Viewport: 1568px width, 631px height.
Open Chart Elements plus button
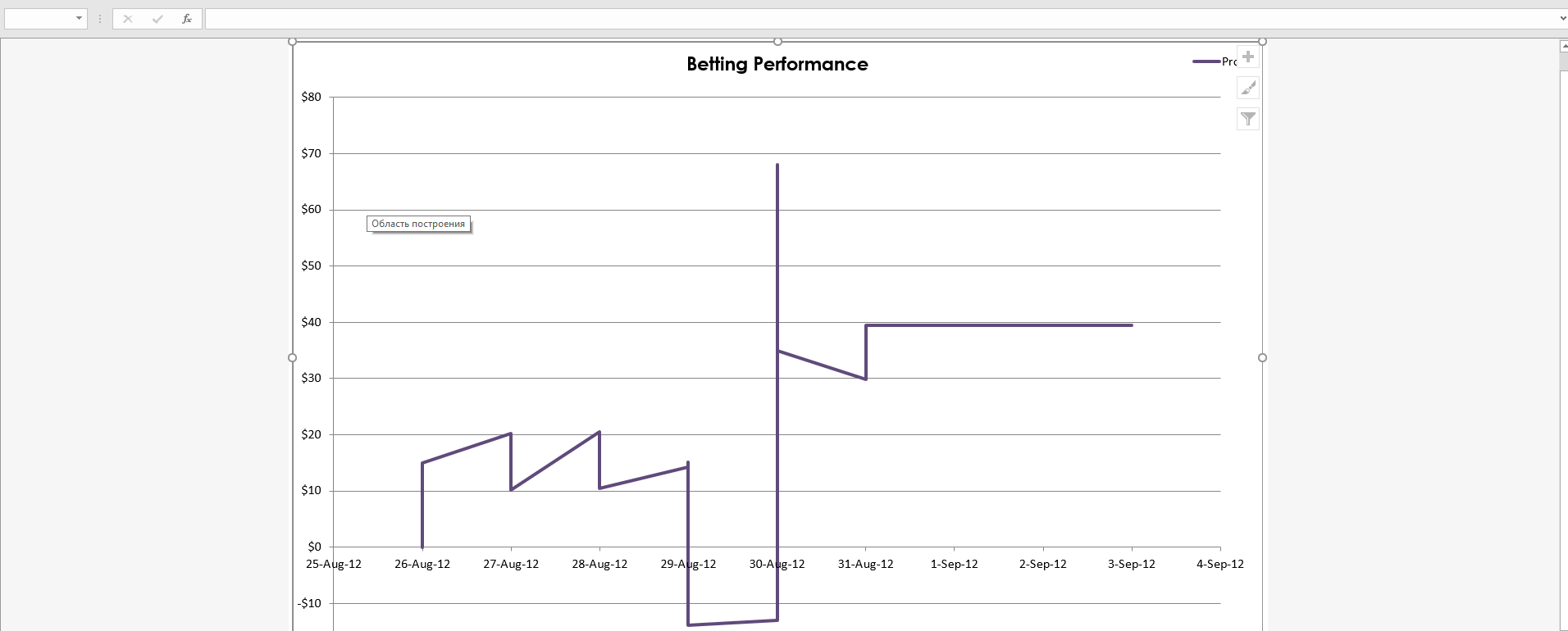point(1248,57)
